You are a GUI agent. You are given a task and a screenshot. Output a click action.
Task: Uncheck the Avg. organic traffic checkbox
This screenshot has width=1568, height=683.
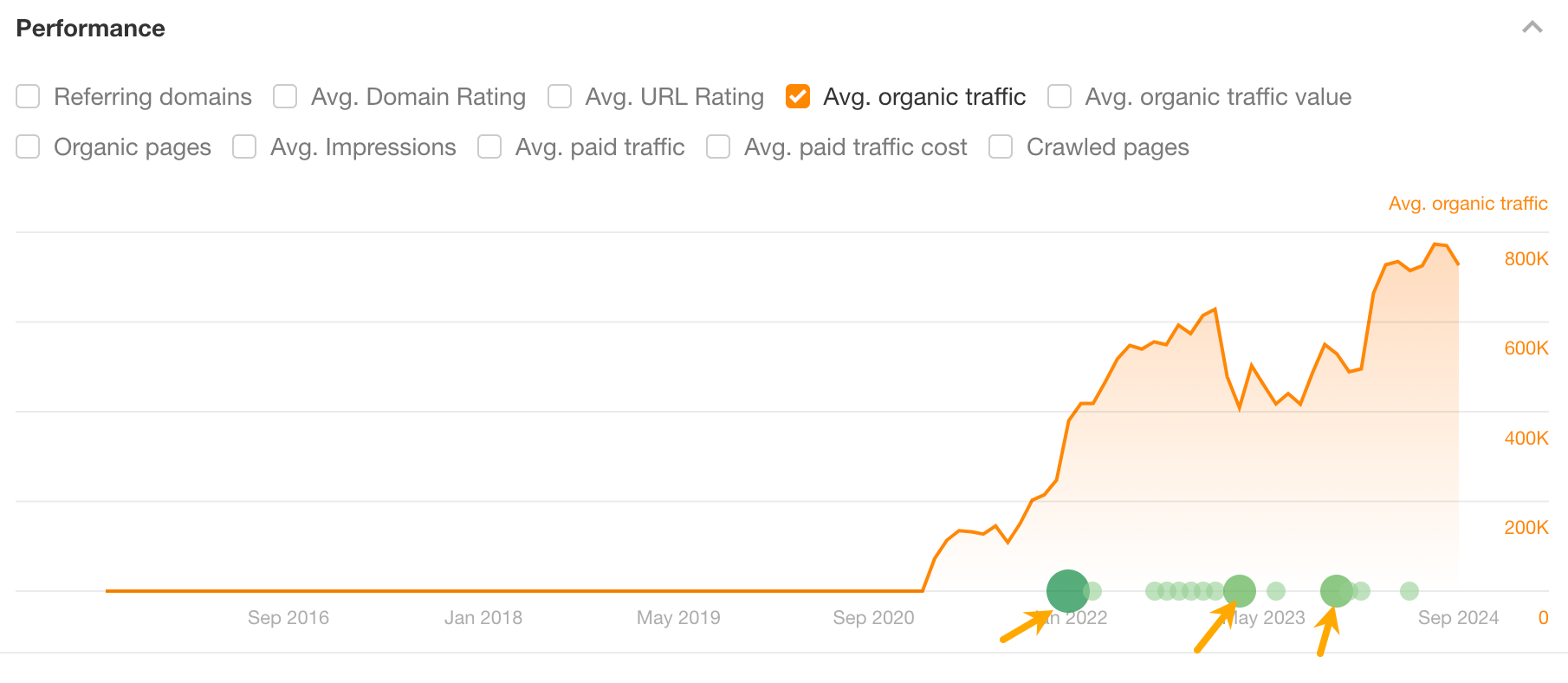(798, 96)
